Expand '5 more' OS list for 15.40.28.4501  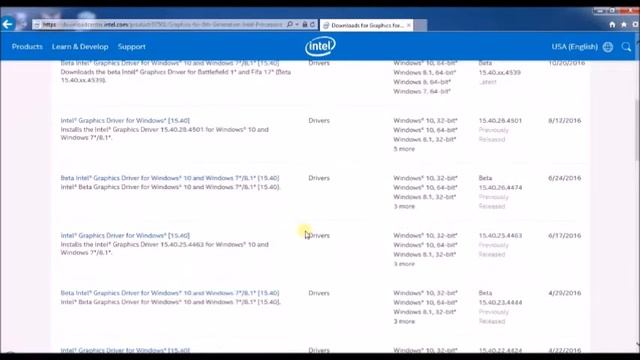tap(404, 149)
